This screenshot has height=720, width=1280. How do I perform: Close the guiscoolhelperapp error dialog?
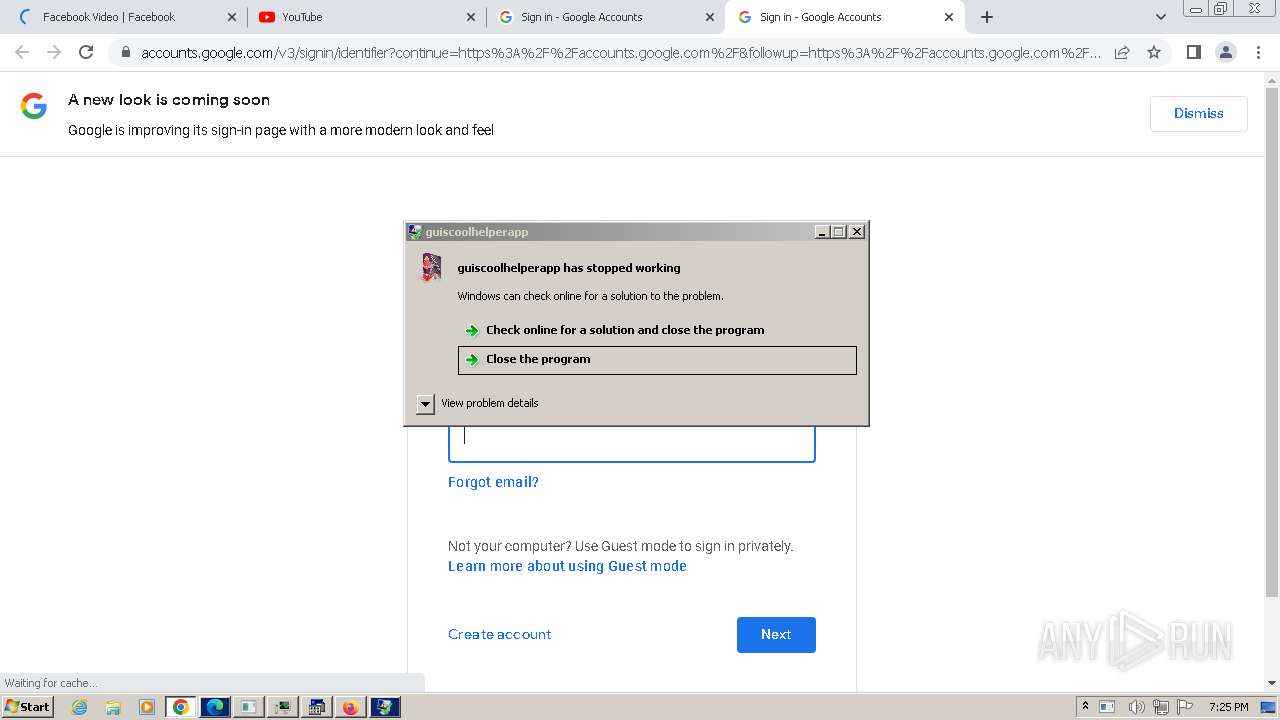click(x=857, y=232)
